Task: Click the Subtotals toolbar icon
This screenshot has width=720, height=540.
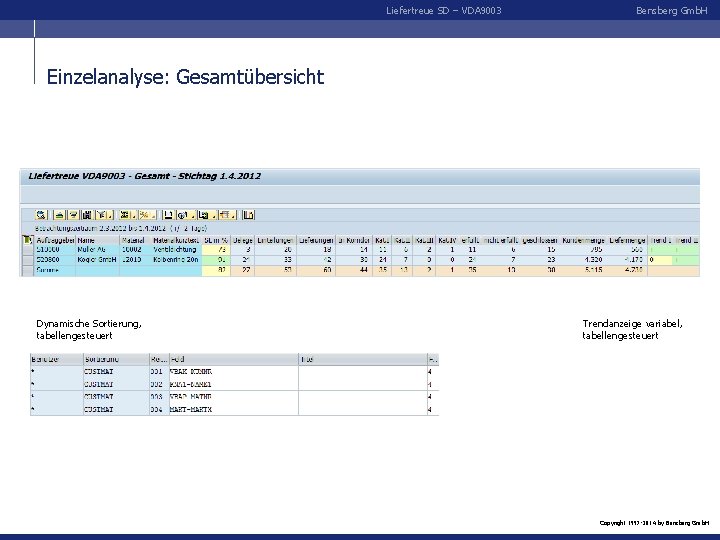Action: click(x=144, y=215)
